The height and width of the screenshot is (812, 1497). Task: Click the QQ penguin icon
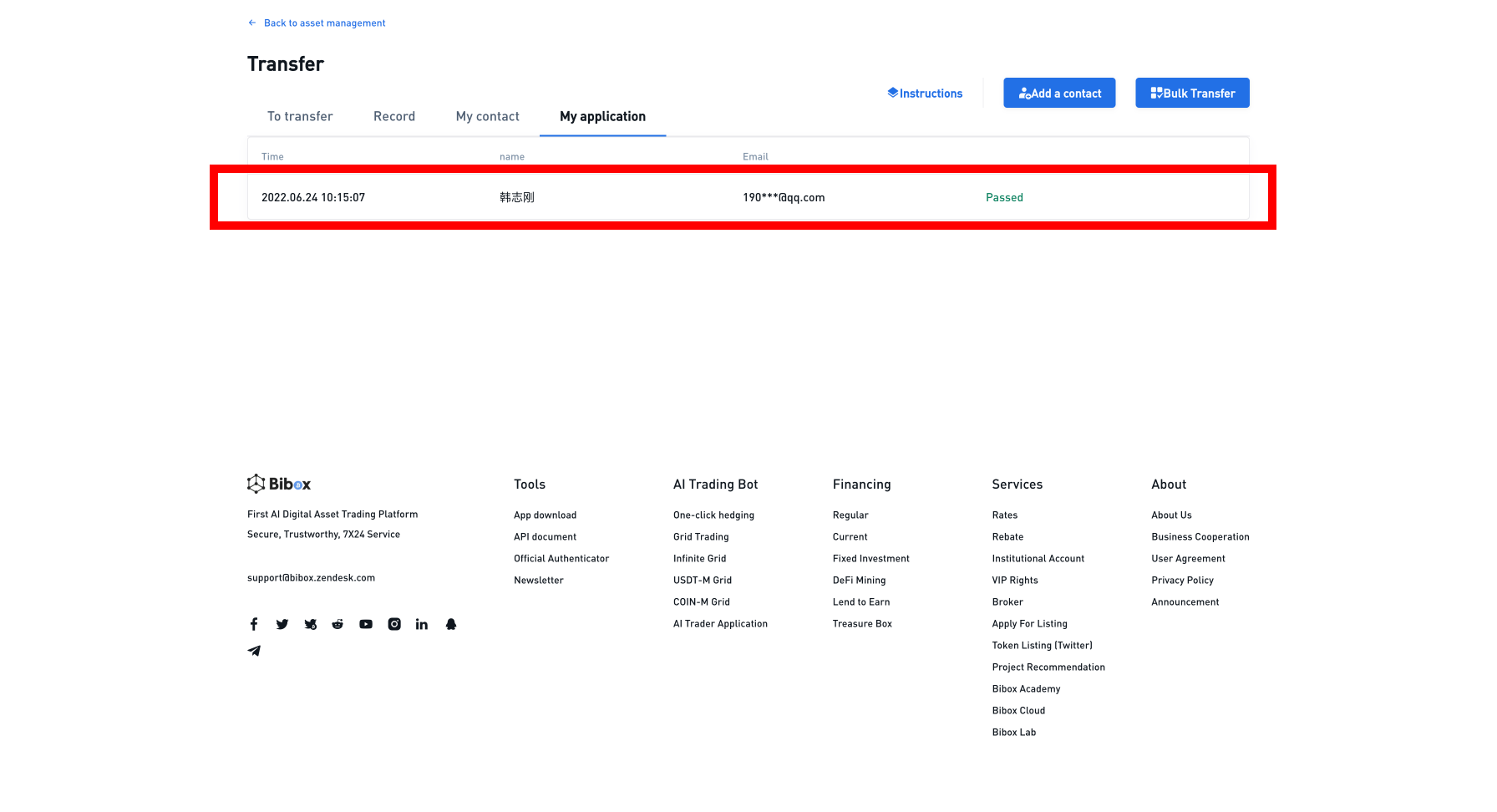coord(451,624)
